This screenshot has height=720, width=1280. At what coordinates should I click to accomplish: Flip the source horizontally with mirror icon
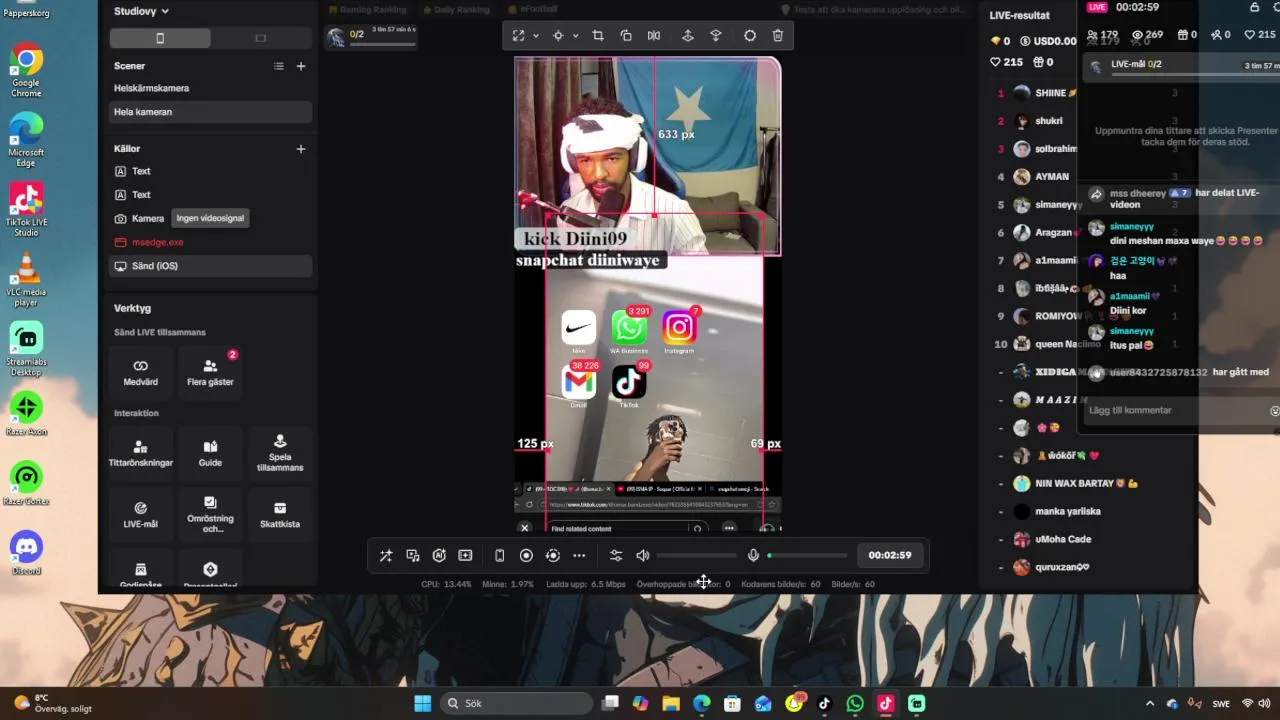tap(654, 35)
